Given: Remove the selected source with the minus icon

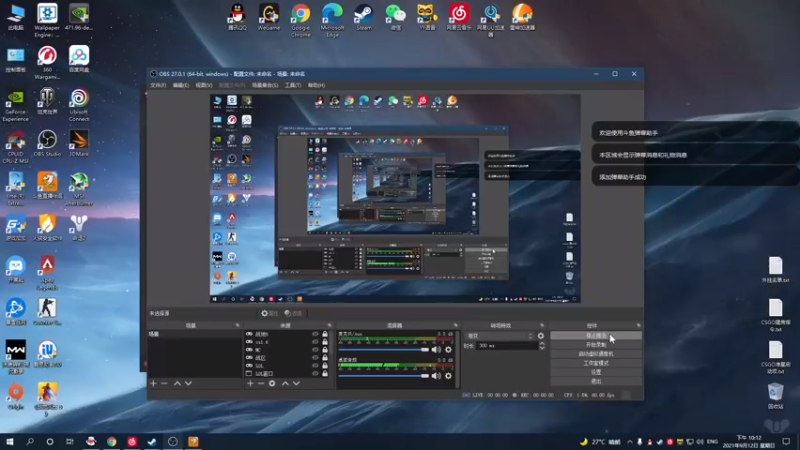Looking at the screenshot, I should 261,383.
